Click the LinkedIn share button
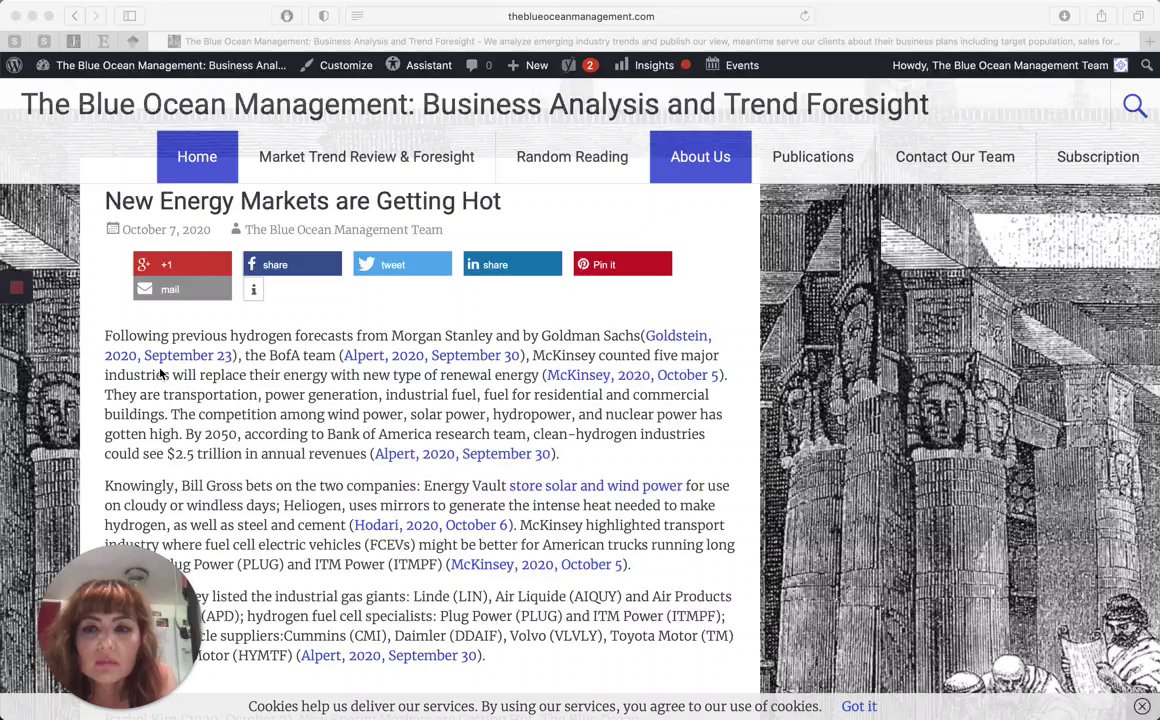 pyautogui.click(x=513, y=263)
